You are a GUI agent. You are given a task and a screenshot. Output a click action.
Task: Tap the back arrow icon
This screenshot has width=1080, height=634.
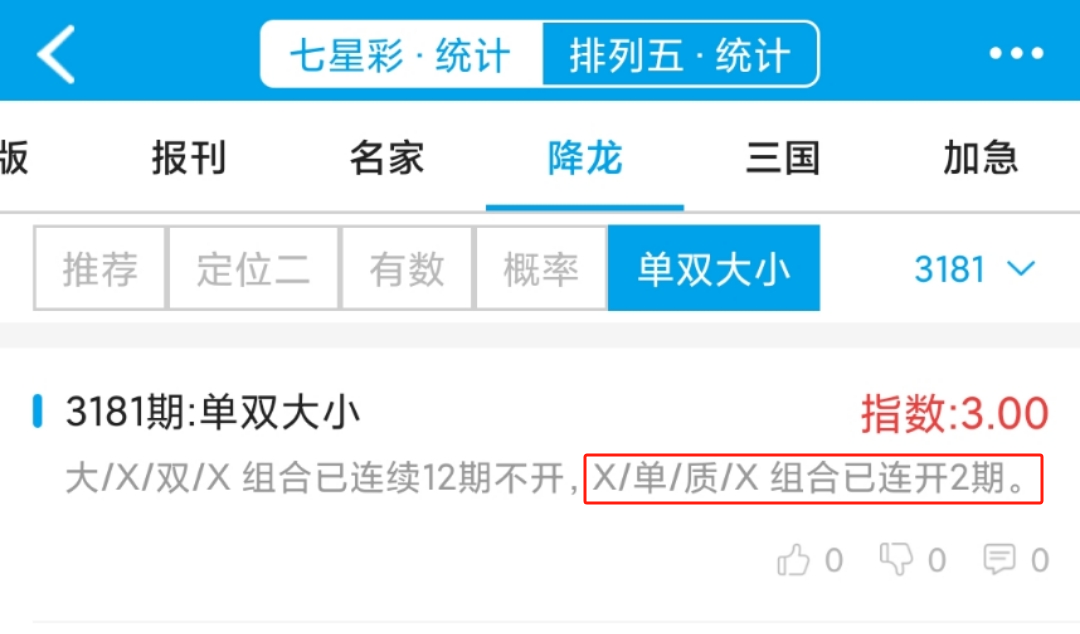tap(56, 54)
